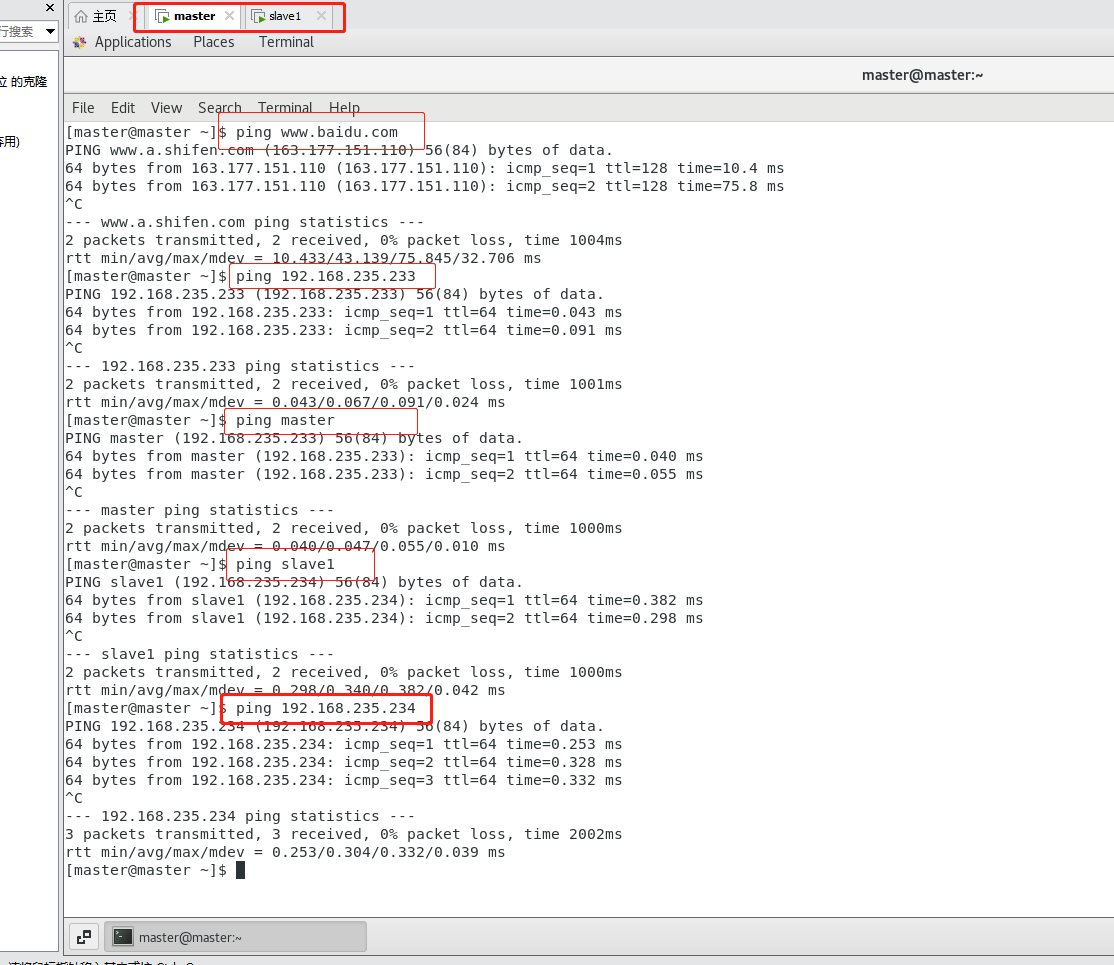Click the '--- slave1 ping statistics ---' line
This screenshot has width=1114, height=965.
[200, 654]
